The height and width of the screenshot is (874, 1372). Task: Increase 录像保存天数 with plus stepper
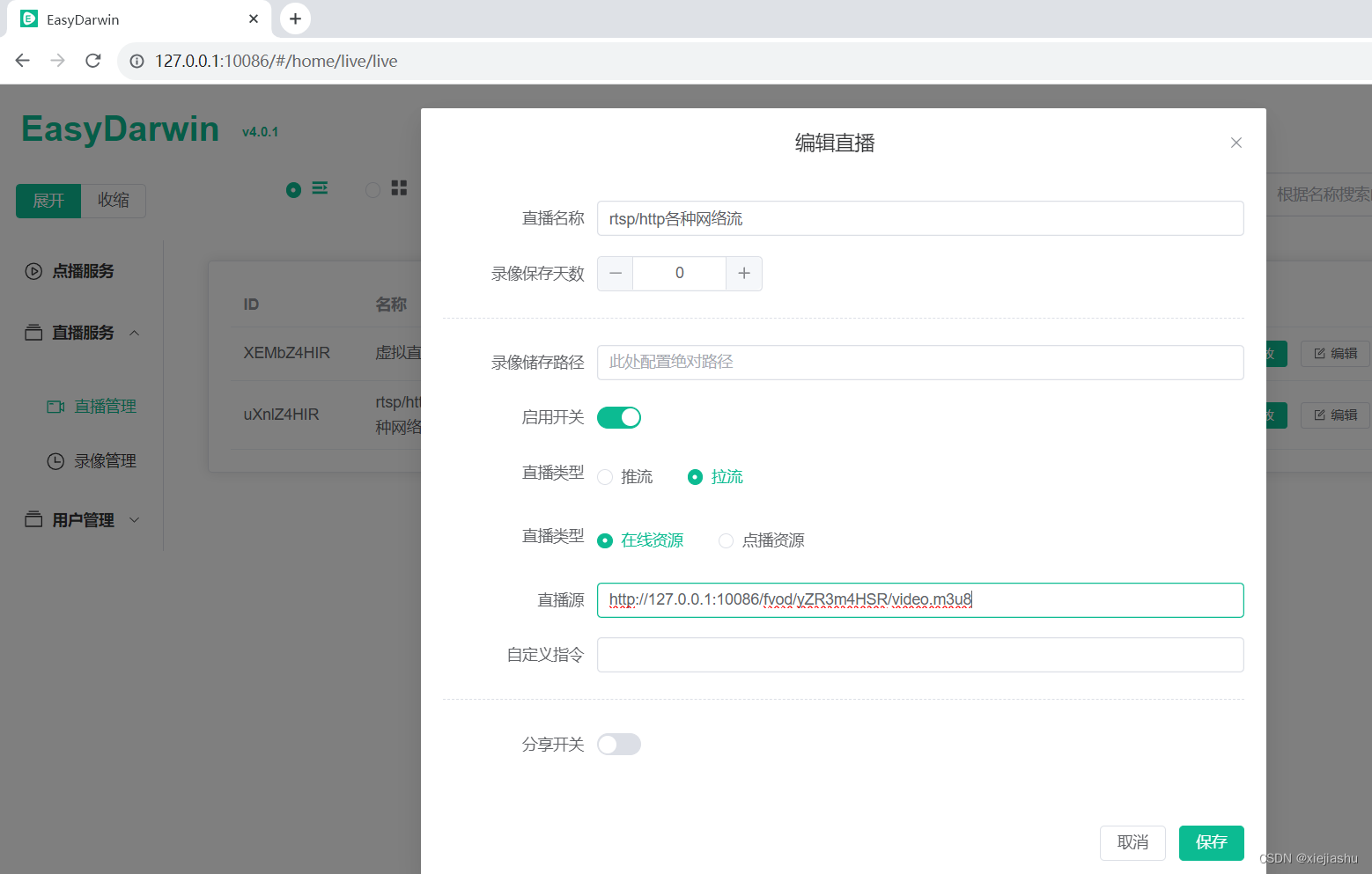point(744,273)
